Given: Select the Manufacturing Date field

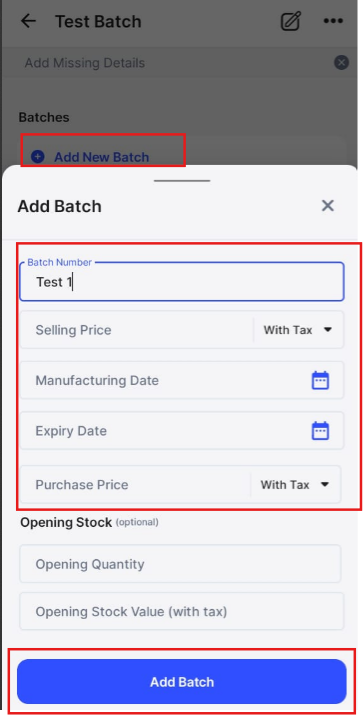Looking at the screenshot, I should (x=182, y=380).
